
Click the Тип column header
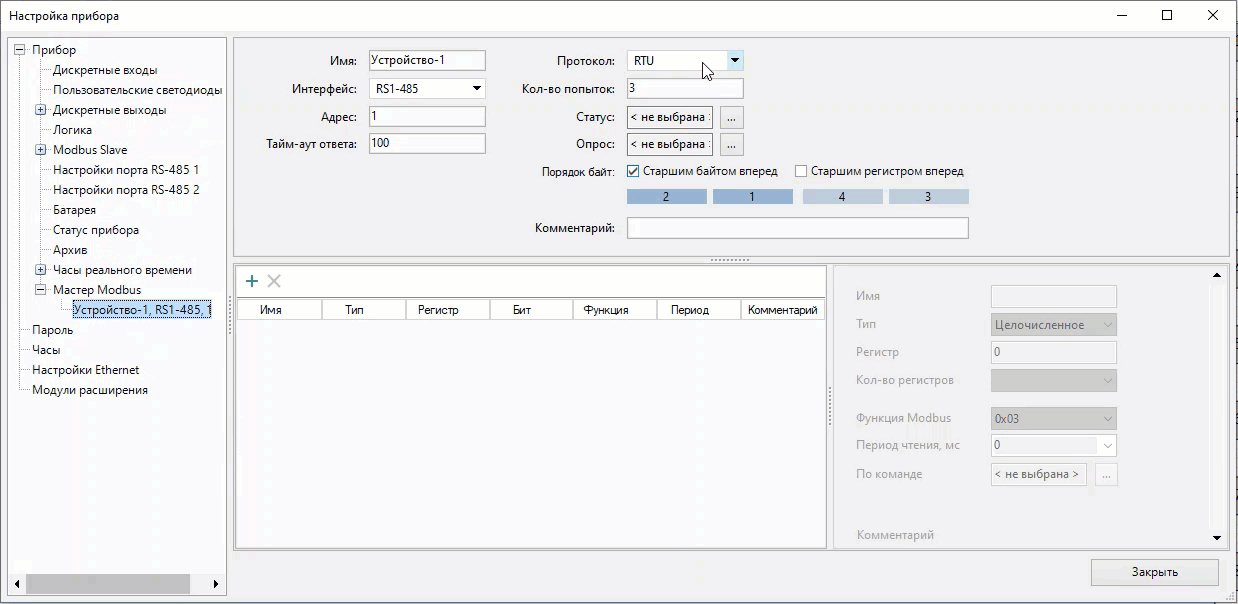[x=363, y=310]
